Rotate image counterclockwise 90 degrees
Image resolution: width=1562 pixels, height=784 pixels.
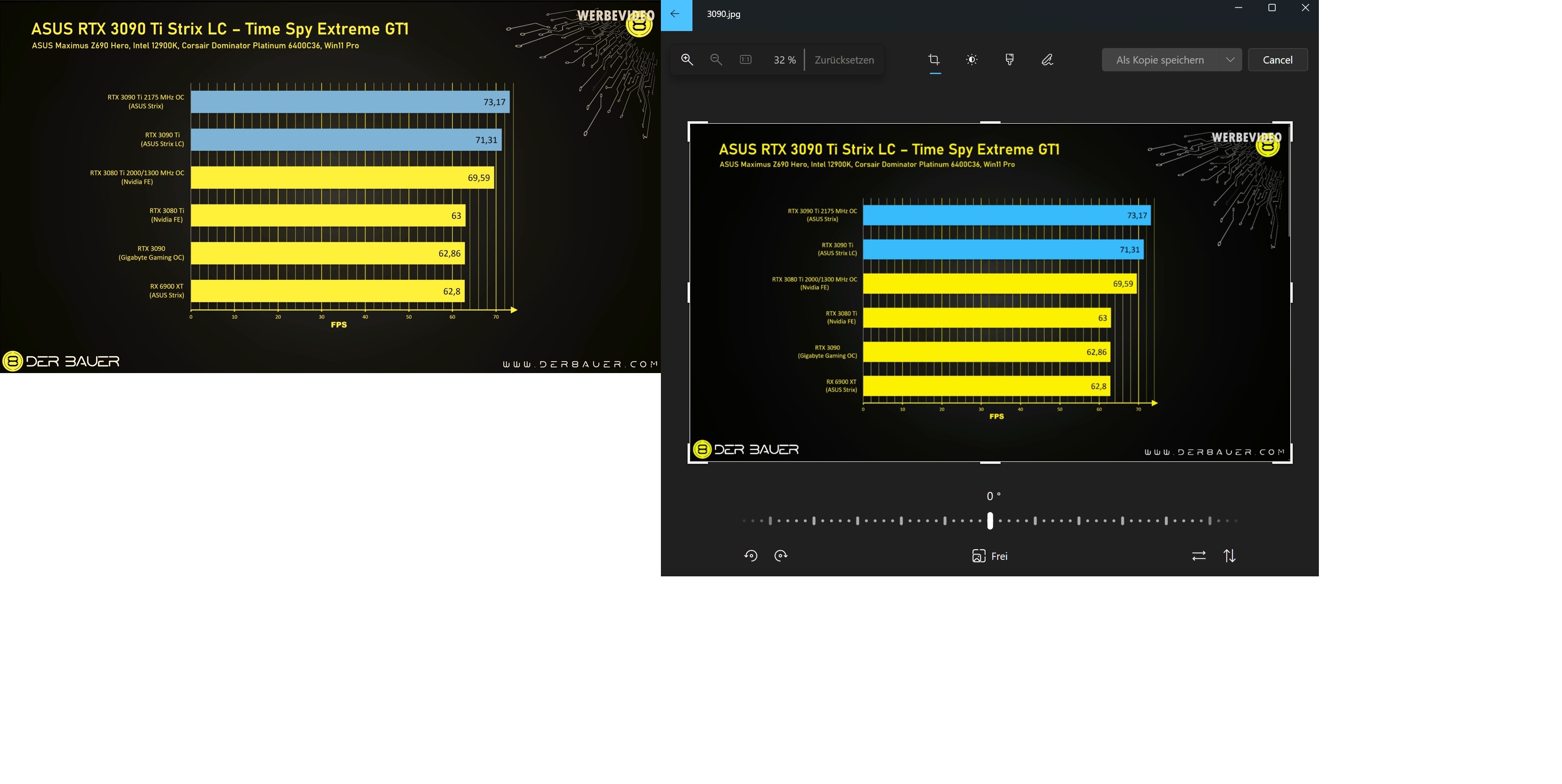[x=751, y=556]
